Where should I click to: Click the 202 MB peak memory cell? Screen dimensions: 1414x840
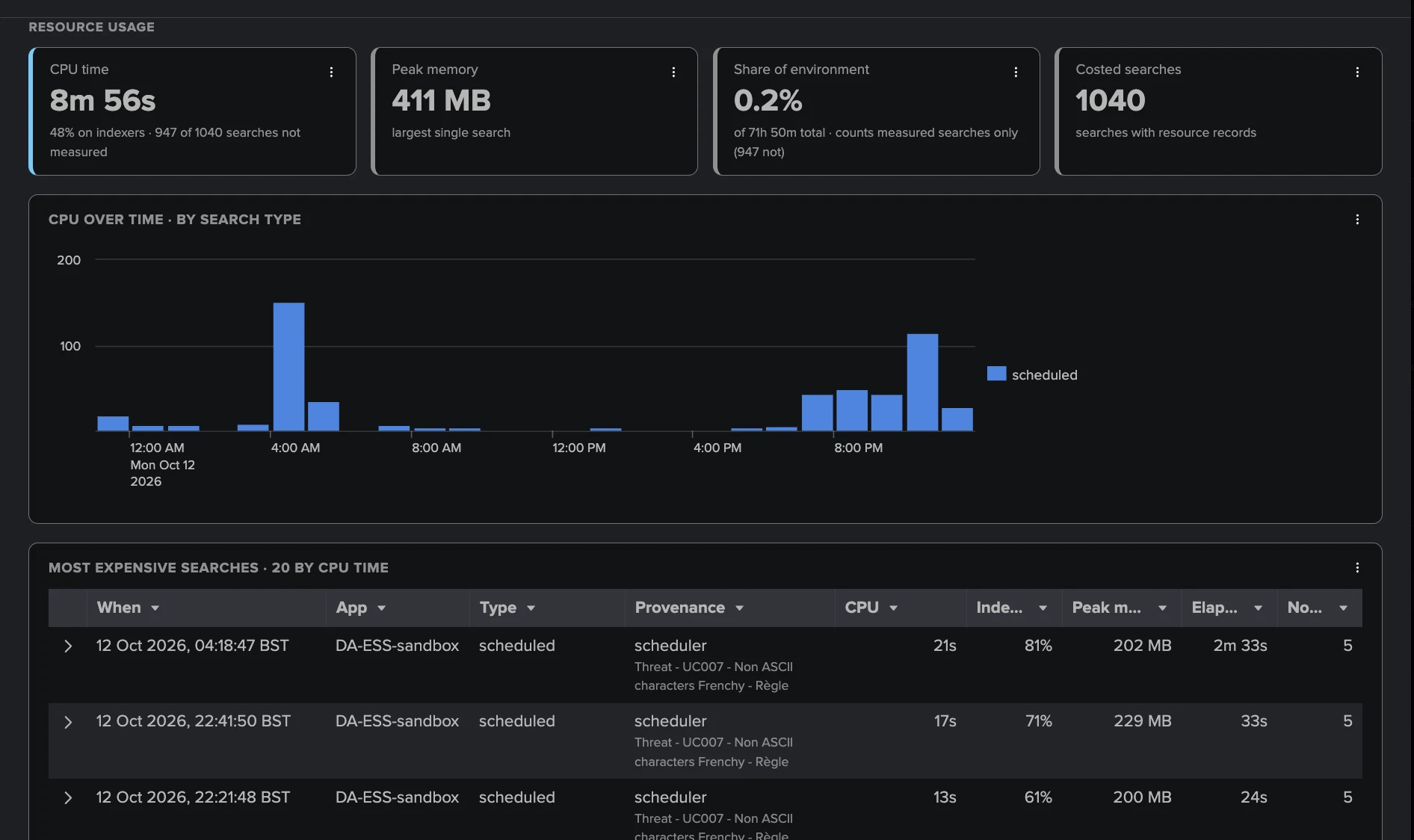click(1142, 646)
